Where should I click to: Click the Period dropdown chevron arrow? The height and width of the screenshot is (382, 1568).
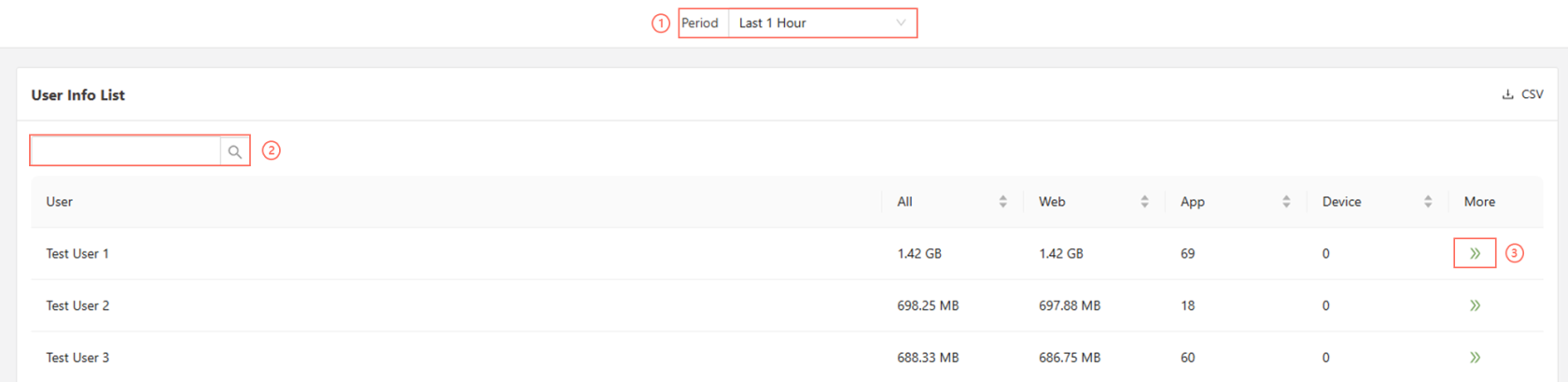point(901,23)
